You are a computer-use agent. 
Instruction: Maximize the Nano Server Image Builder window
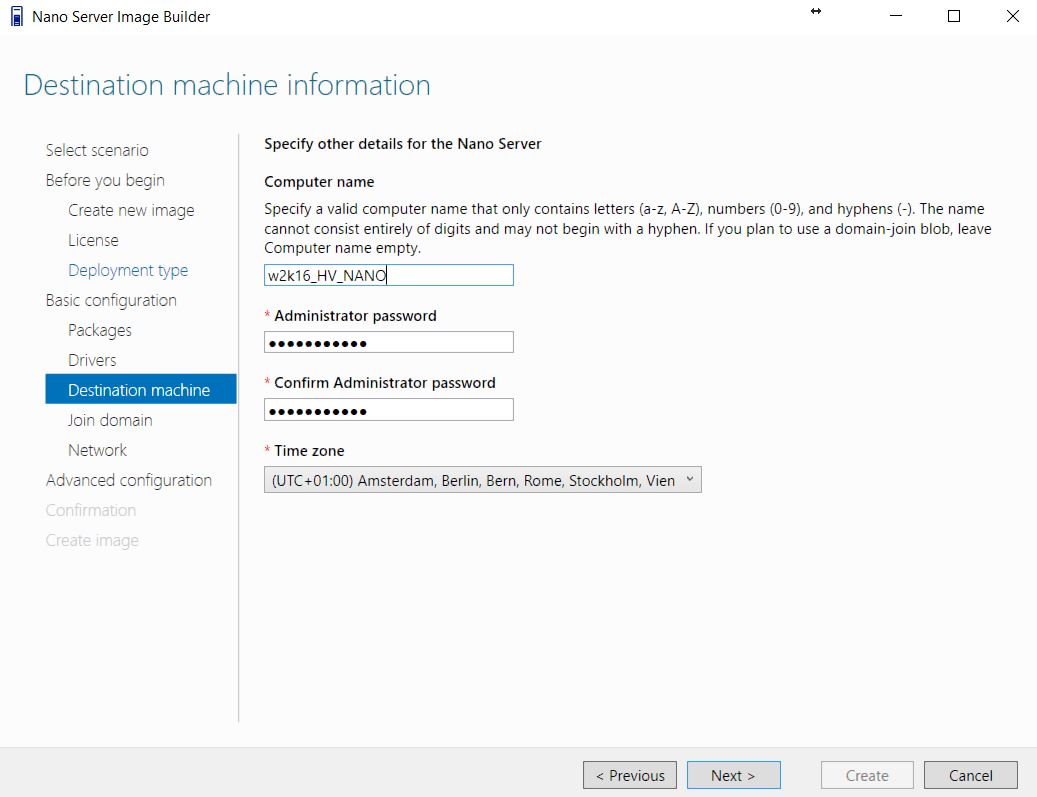click(954, 16)
